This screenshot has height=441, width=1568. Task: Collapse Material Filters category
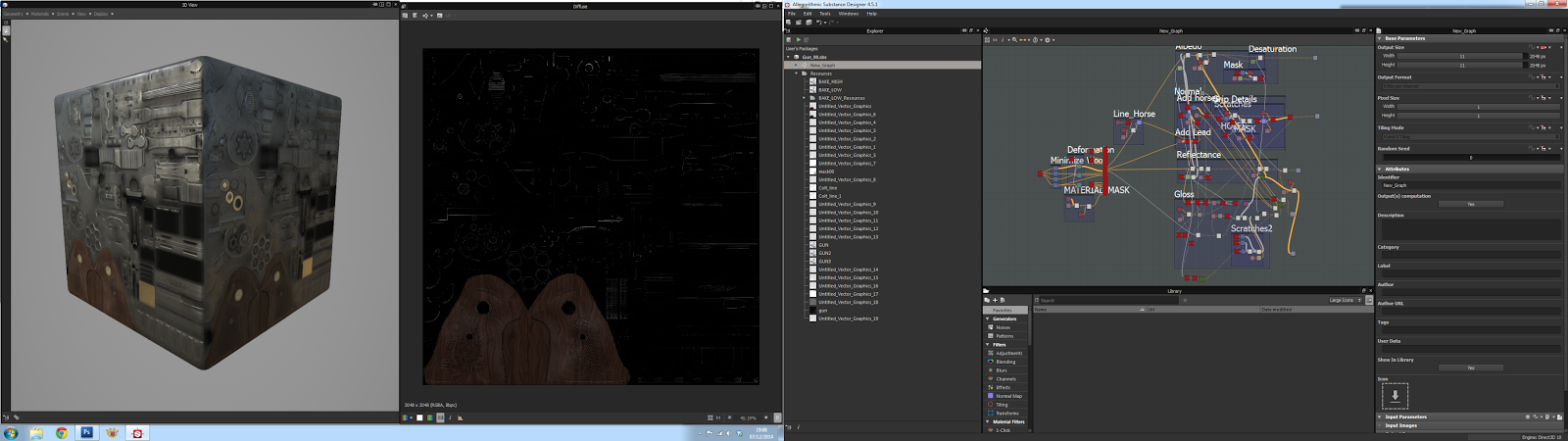click(x=987, y=421)
